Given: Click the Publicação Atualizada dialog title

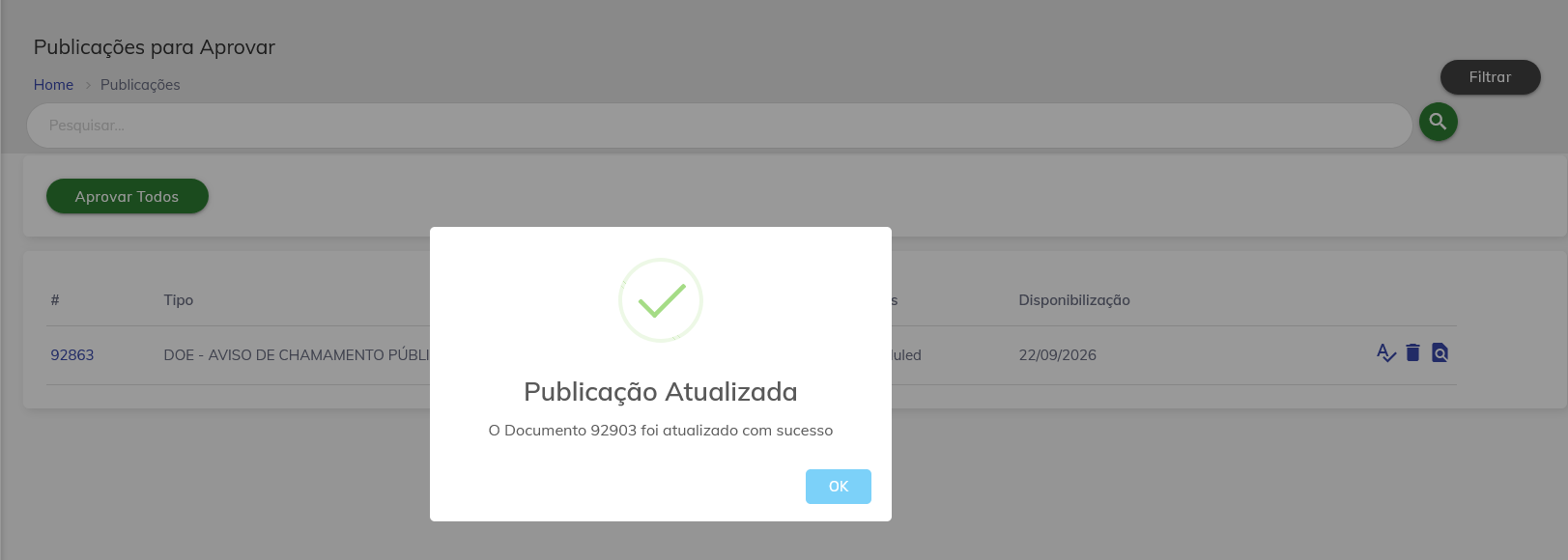Looking at the screenshot, I should (661, 392).
